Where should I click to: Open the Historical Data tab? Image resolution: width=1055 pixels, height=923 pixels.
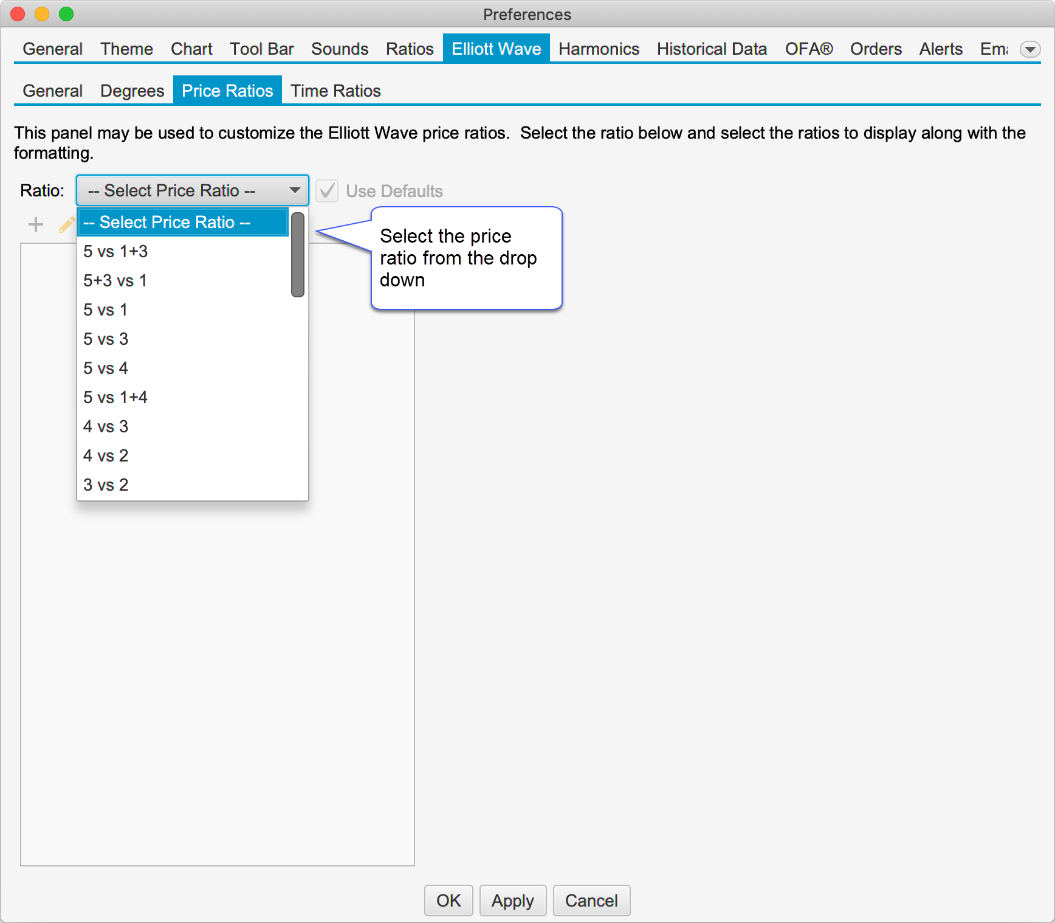click(712, 49)
